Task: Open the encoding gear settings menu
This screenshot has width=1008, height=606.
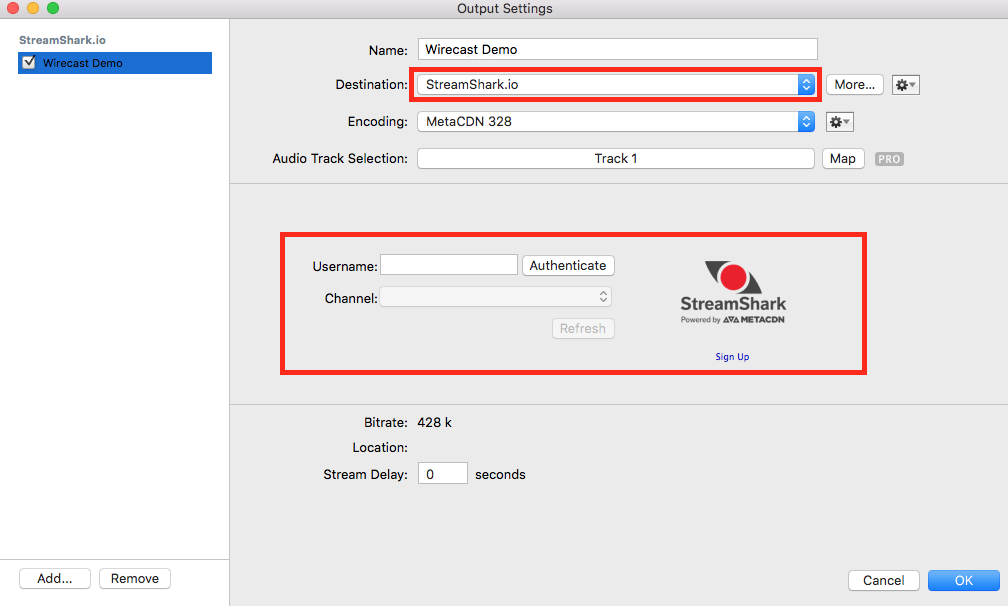Action: coord(840,122)
